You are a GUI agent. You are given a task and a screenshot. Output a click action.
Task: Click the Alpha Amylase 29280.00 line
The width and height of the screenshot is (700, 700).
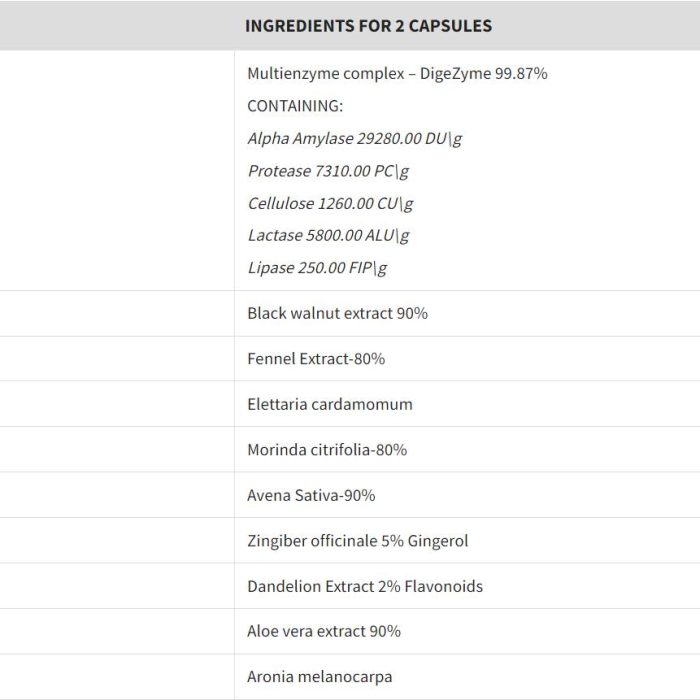[354, 139]
